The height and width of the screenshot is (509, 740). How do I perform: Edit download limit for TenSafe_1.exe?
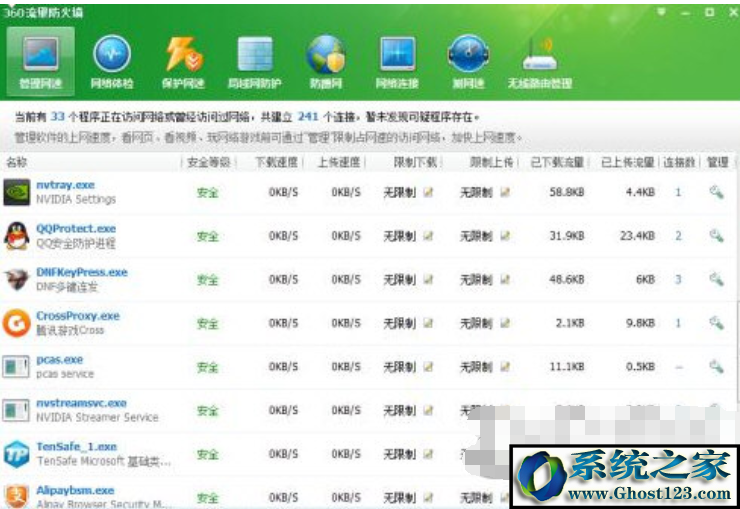tap(428, 454)
